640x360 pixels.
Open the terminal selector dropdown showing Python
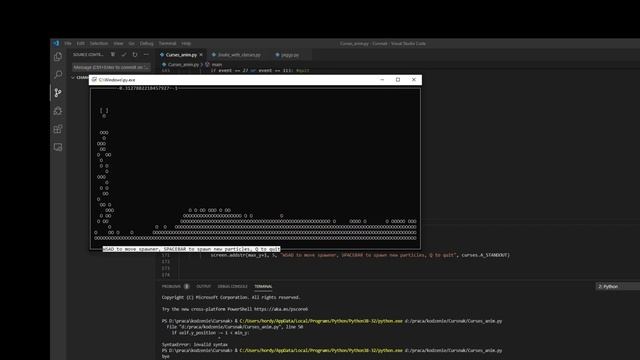pyautogui.click(x=617, y=287)
